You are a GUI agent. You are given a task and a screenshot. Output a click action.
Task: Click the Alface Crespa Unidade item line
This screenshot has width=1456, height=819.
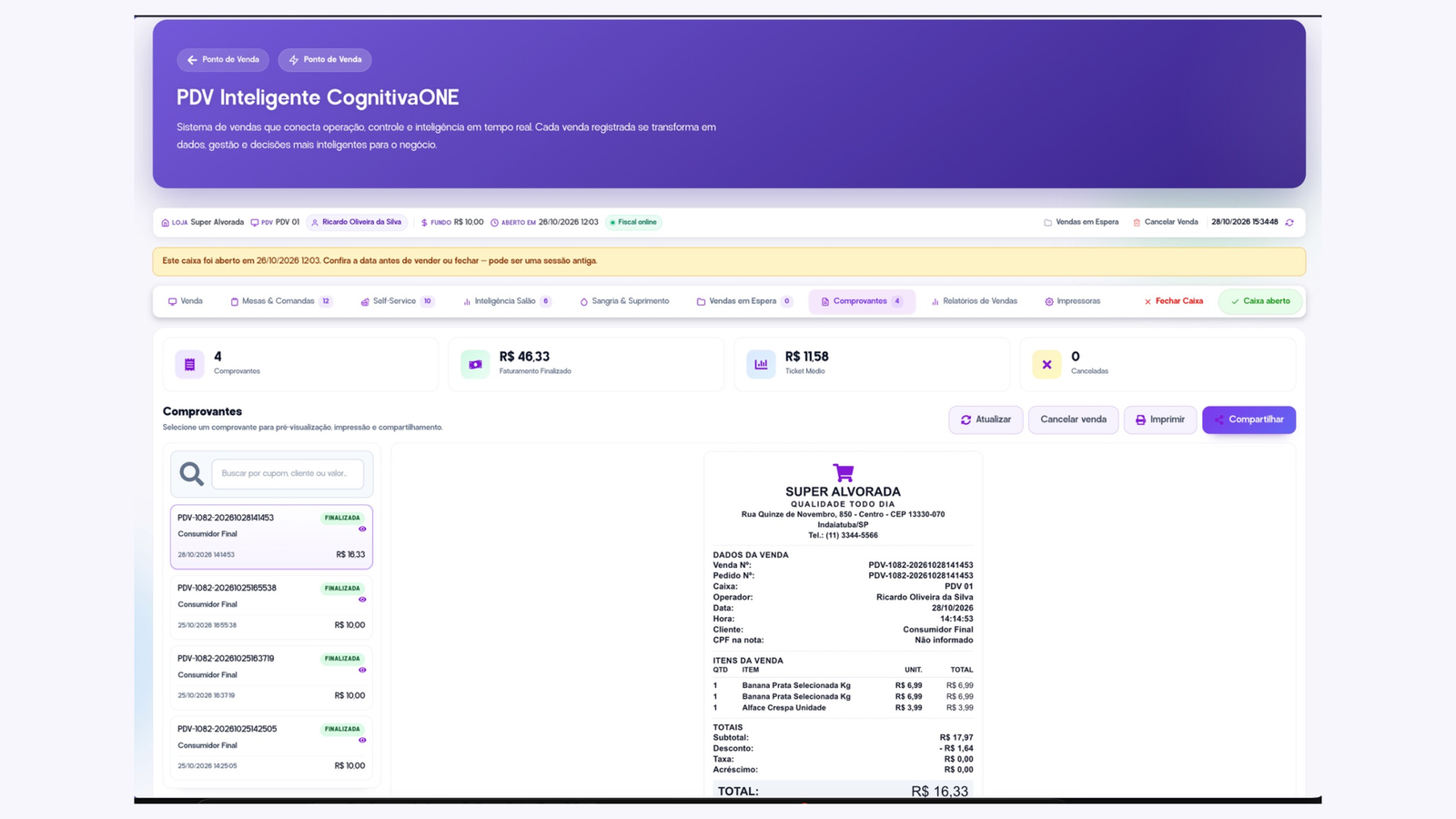pos(843,708)
